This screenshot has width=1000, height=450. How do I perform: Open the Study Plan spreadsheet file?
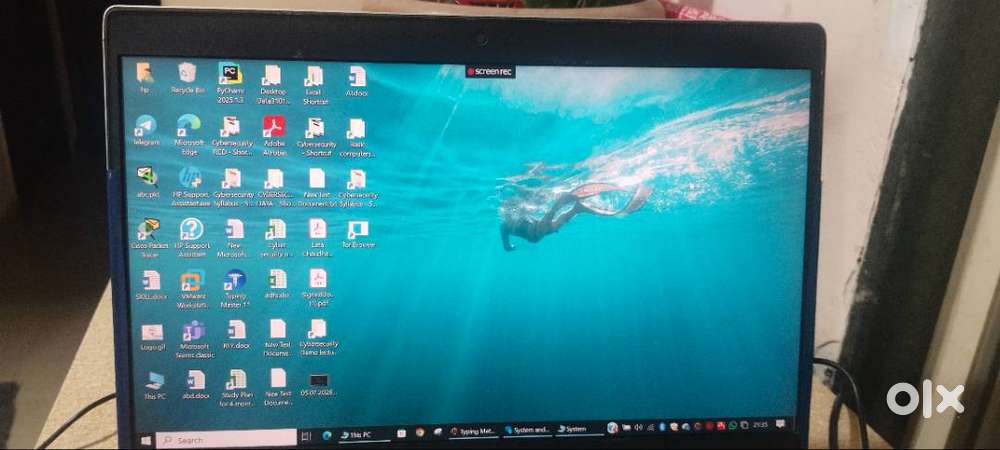[x=236, y=388]
